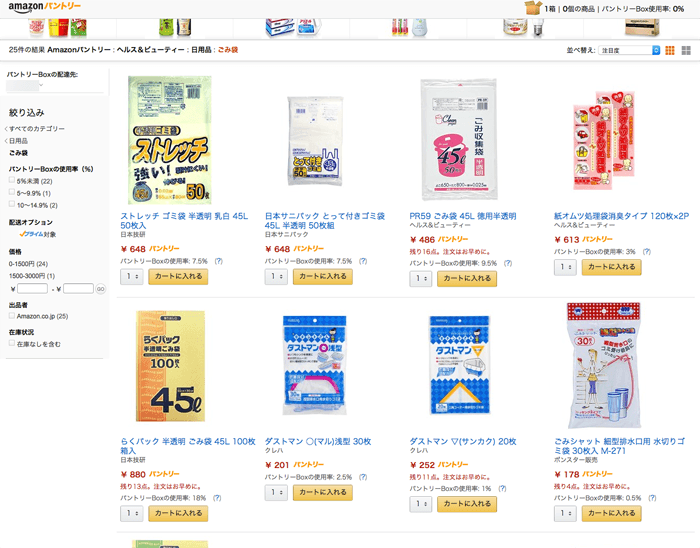
Task: Switch to the gray list view icon
Action: (686, 50)
